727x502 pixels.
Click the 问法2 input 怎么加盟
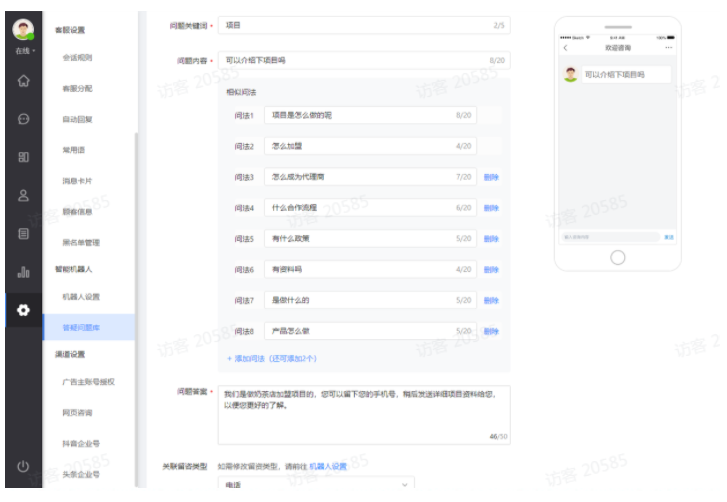click(x=370, y=146)
